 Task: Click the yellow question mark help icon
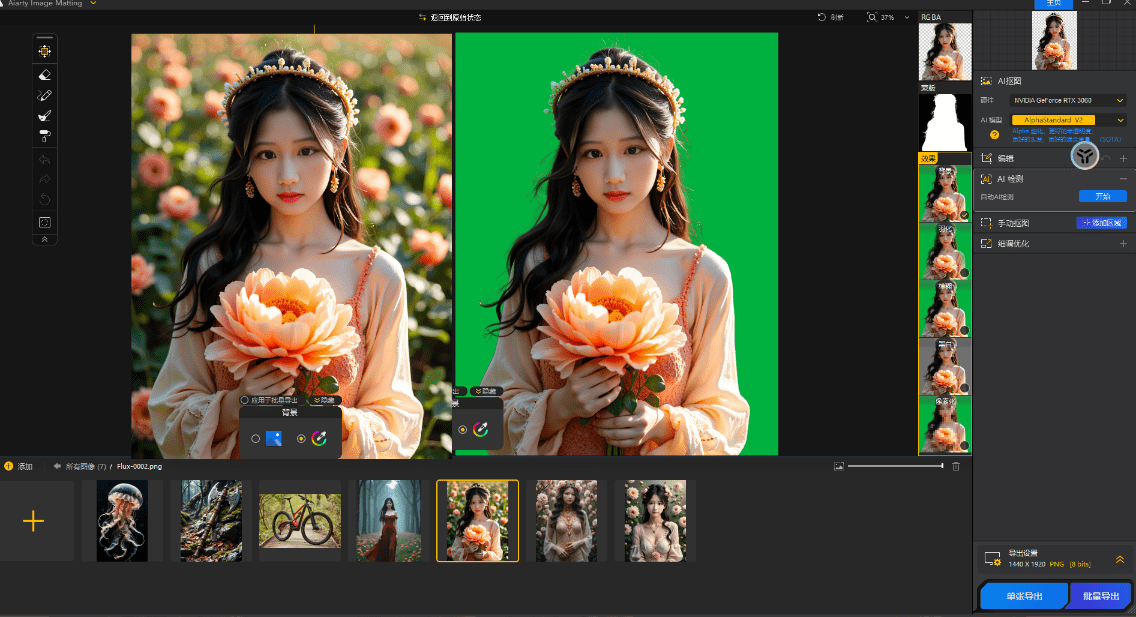(994, 134)
